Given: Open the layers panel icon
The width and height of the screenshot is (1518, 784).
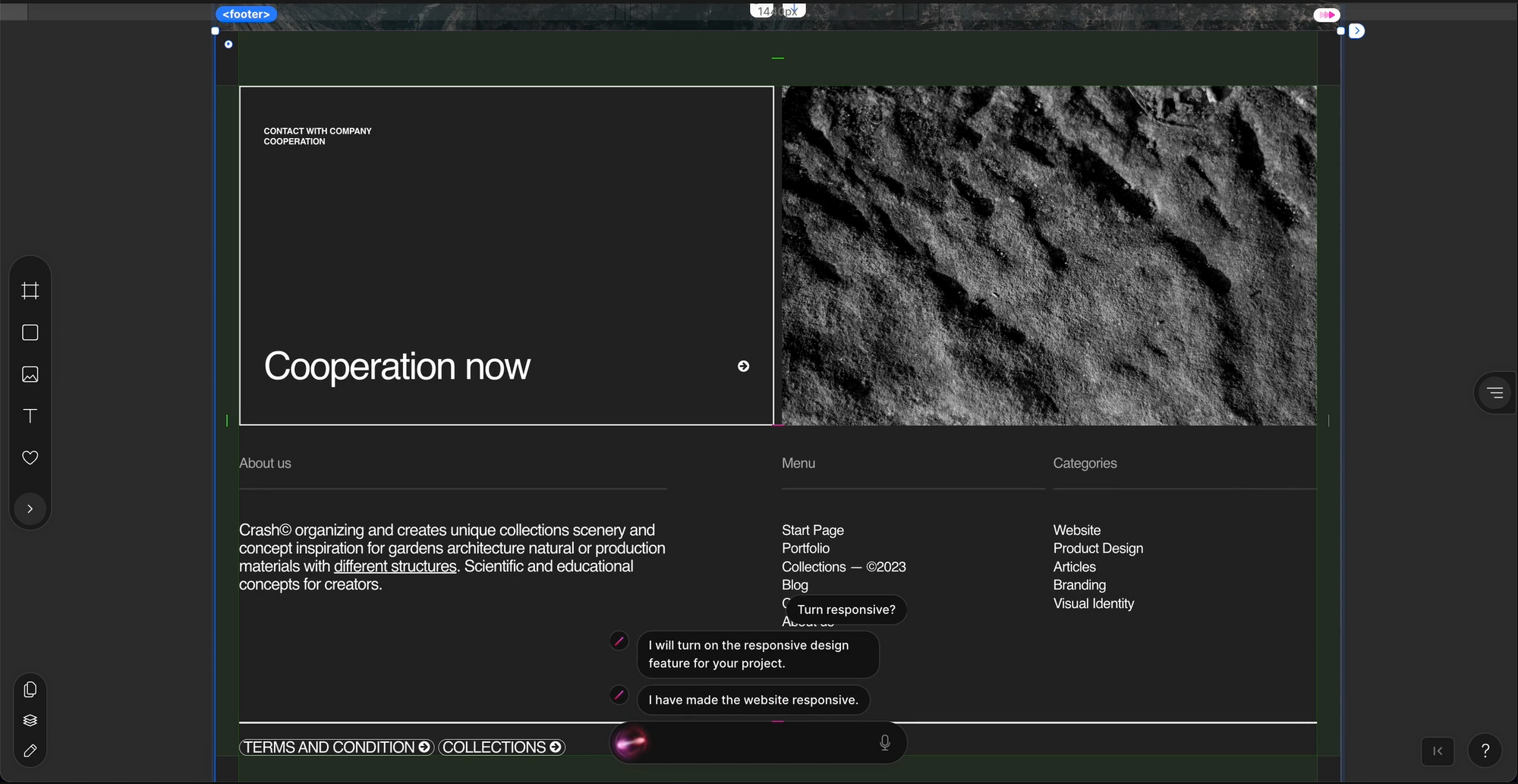Looking at the screenshot, I should point(30,720).
